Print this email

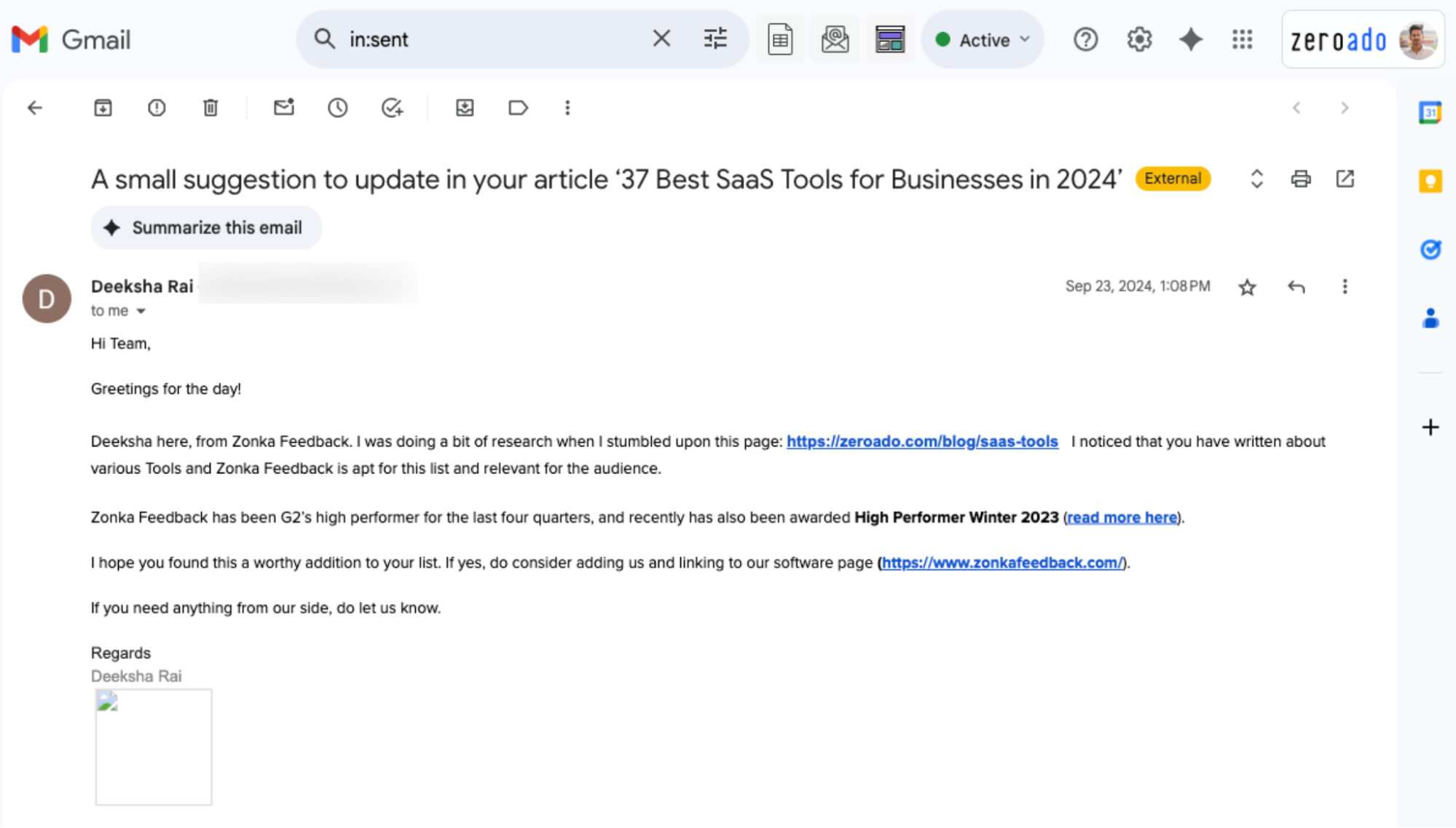coord(1301,178)
